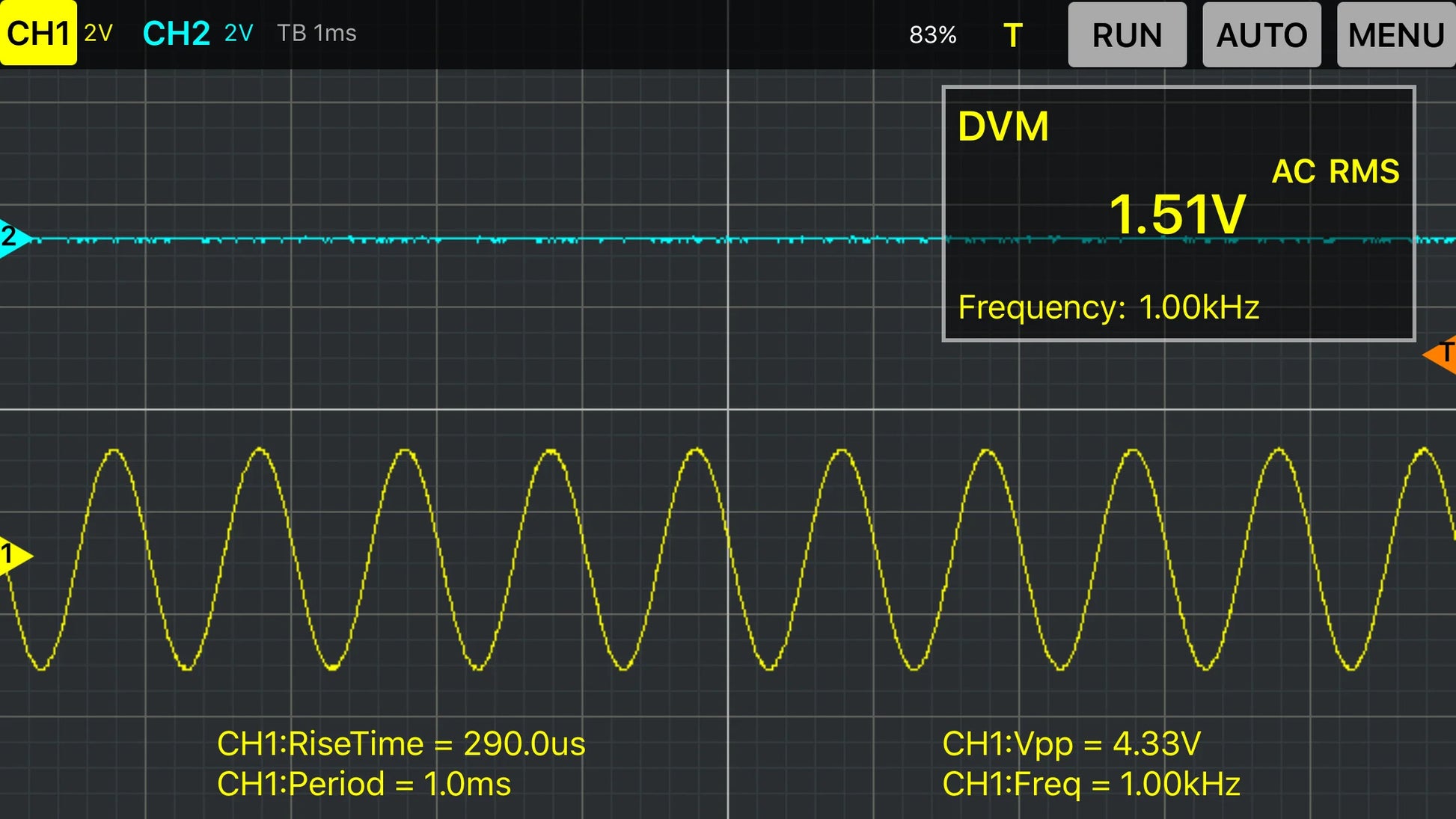This screenshot has height=819, width=1456.
Task: Toggle the AC RMS mode label
Action: [1336, 171]
